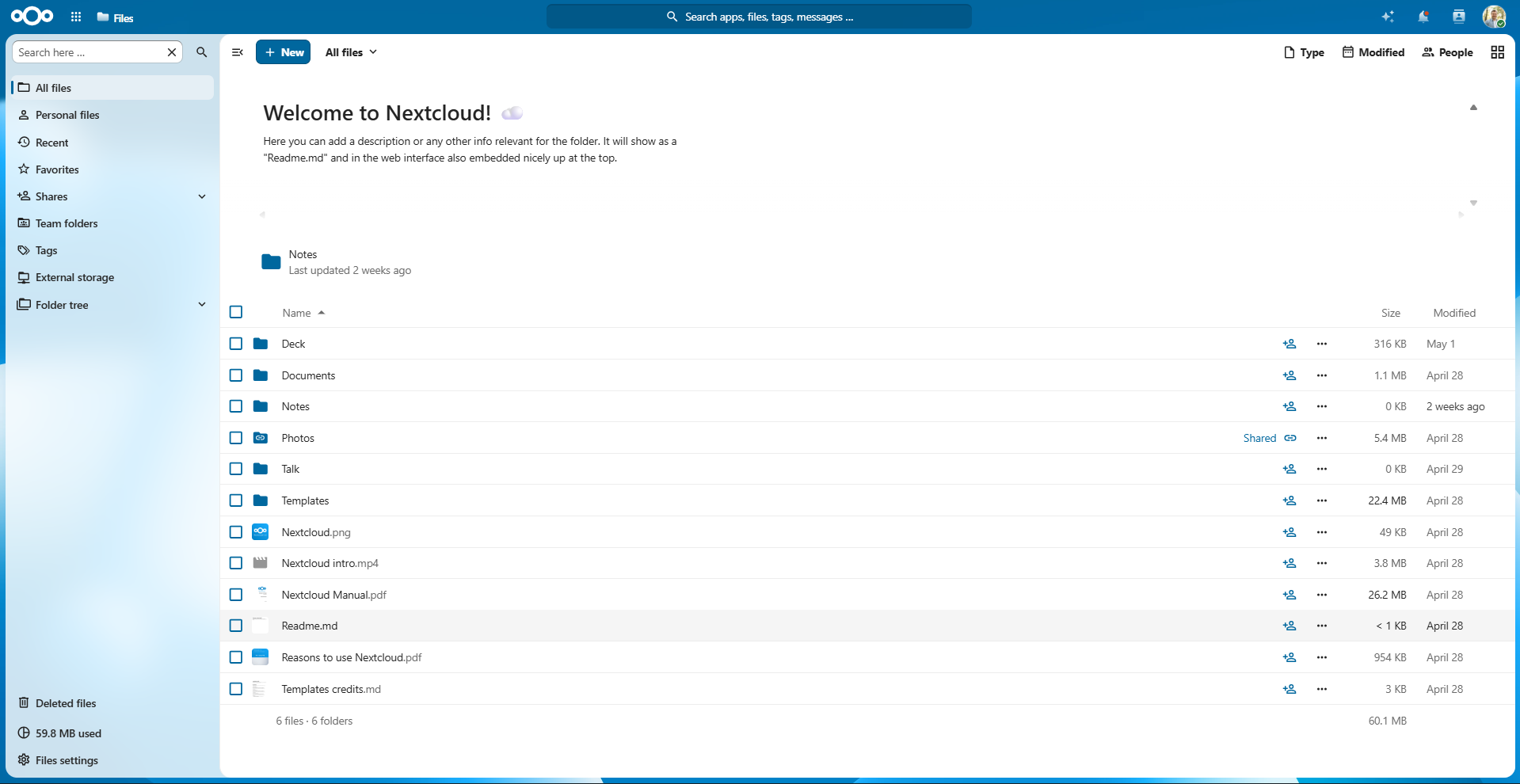Select the Talk folder checkbox
Viewport: 1520px width, 784px height.
point(236,469)
